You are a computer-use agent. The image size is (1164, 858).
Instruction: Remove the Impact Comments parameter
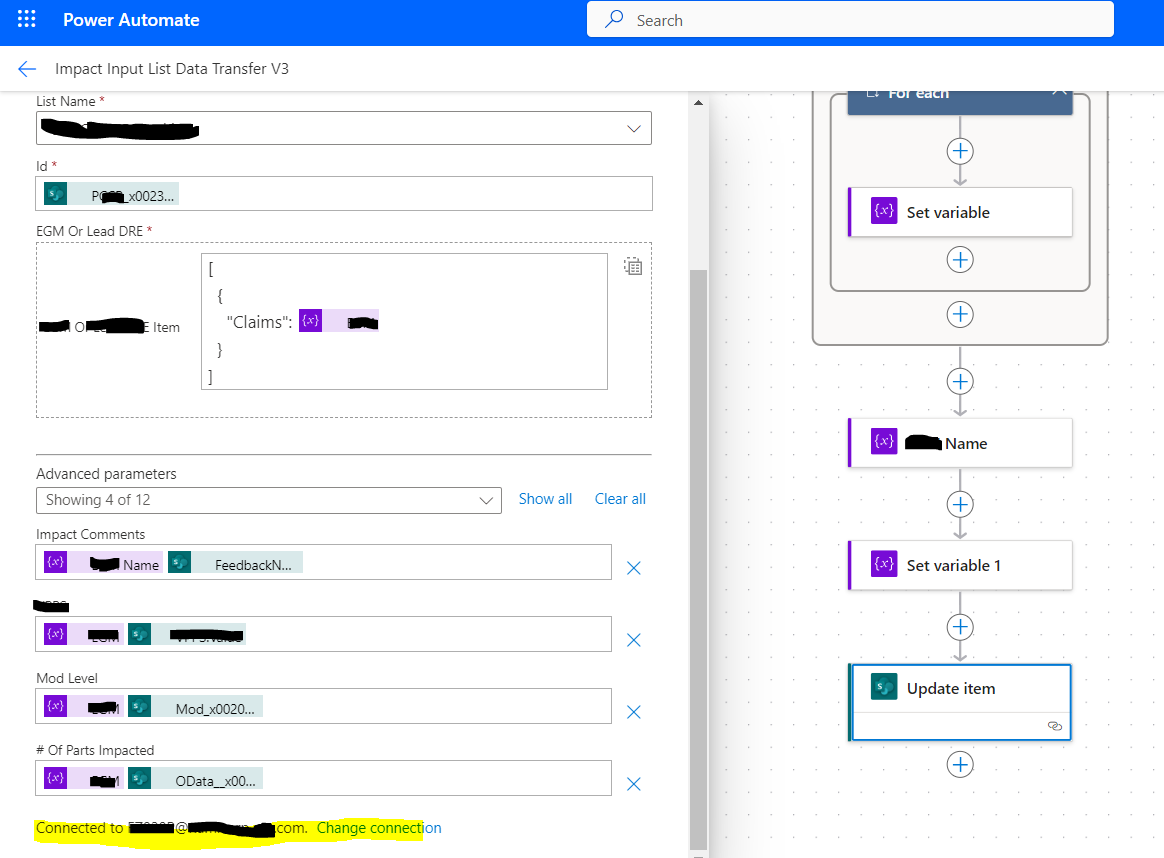click(x=633, y=569)
